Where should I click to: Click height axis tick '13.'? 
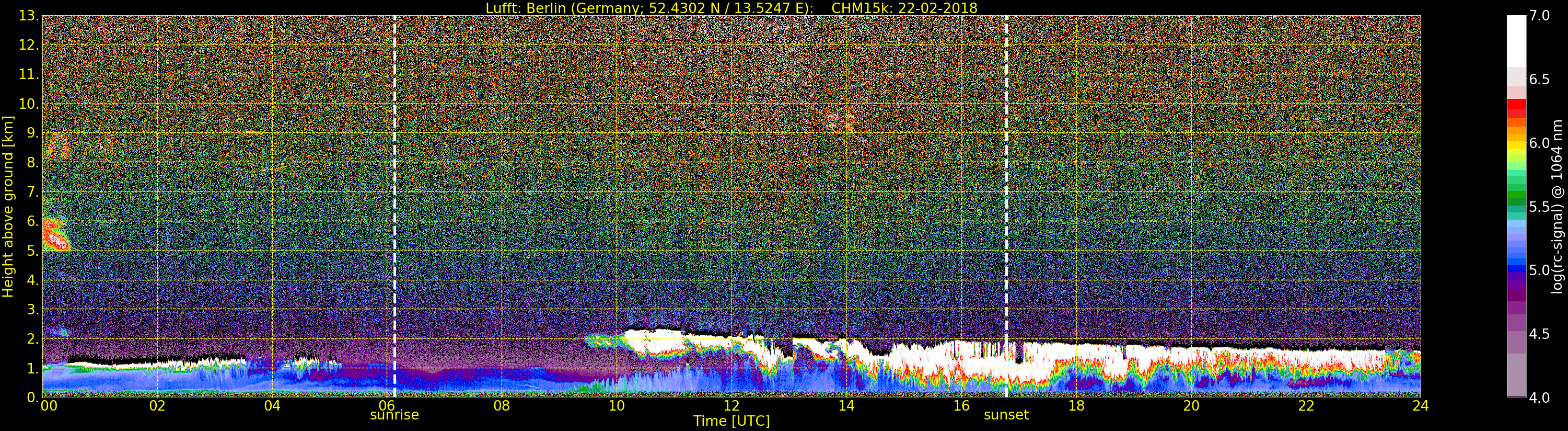point(29,16)
